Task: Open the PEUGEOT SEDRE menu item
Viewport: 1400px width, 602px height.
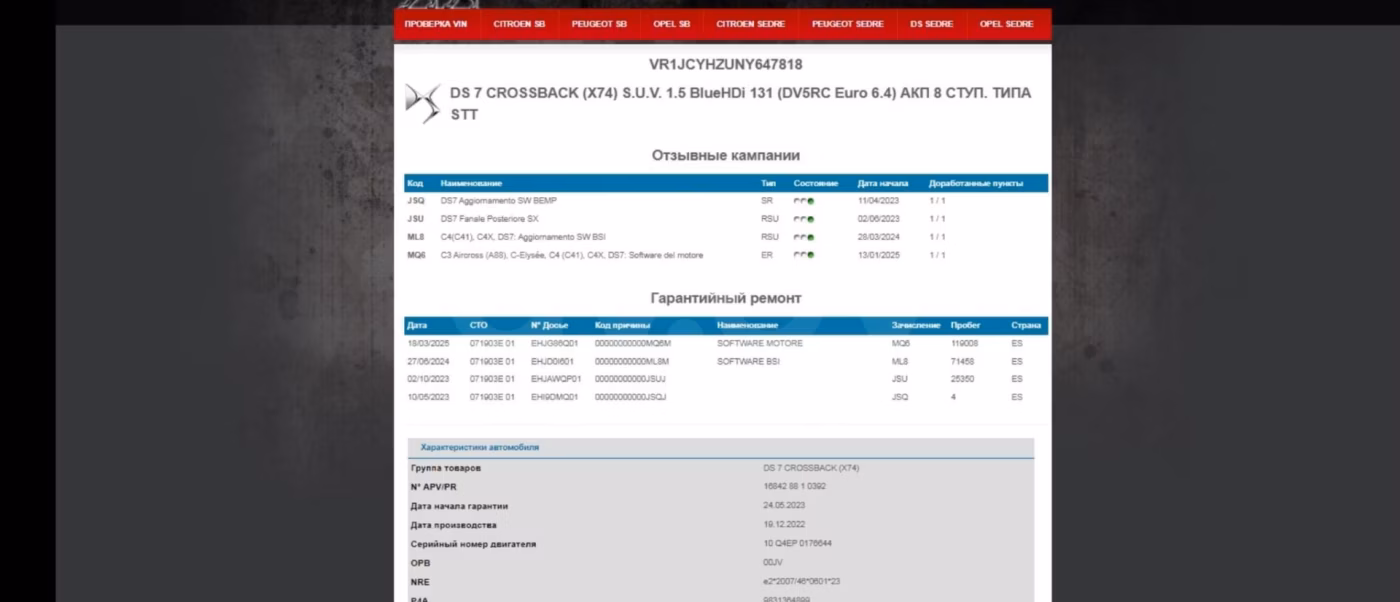Action: click(848, 24)
